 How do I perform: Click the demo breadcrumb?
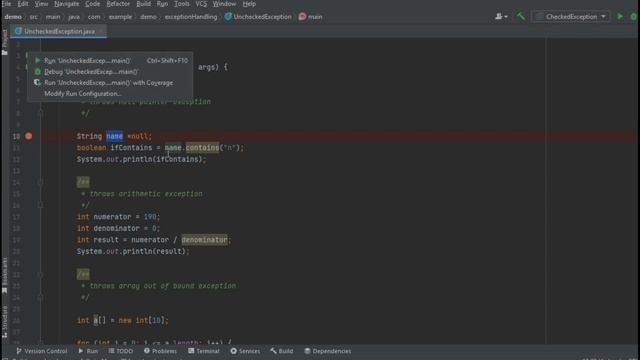13,17
